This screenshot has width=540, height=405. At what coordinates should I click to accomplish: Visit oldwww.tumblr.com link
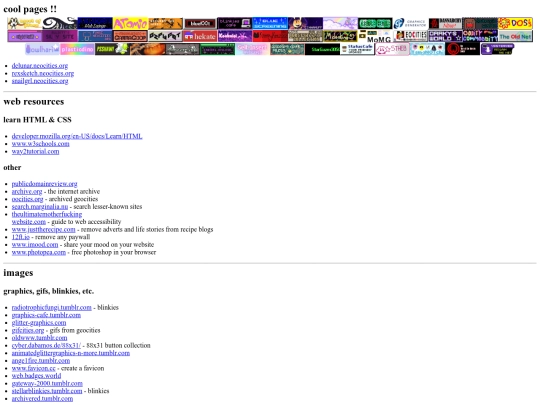[x=39, y=338]
